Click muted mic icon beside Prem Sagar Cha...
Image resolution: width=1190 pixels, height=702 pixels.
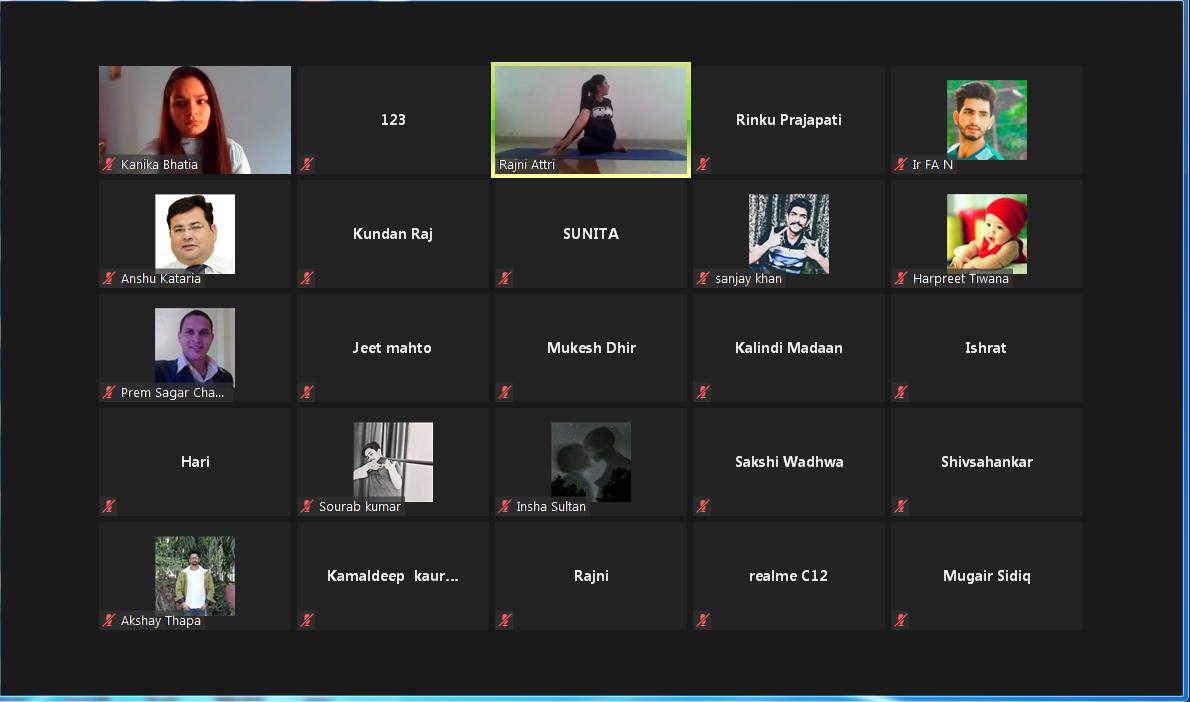tap(109, 392)
